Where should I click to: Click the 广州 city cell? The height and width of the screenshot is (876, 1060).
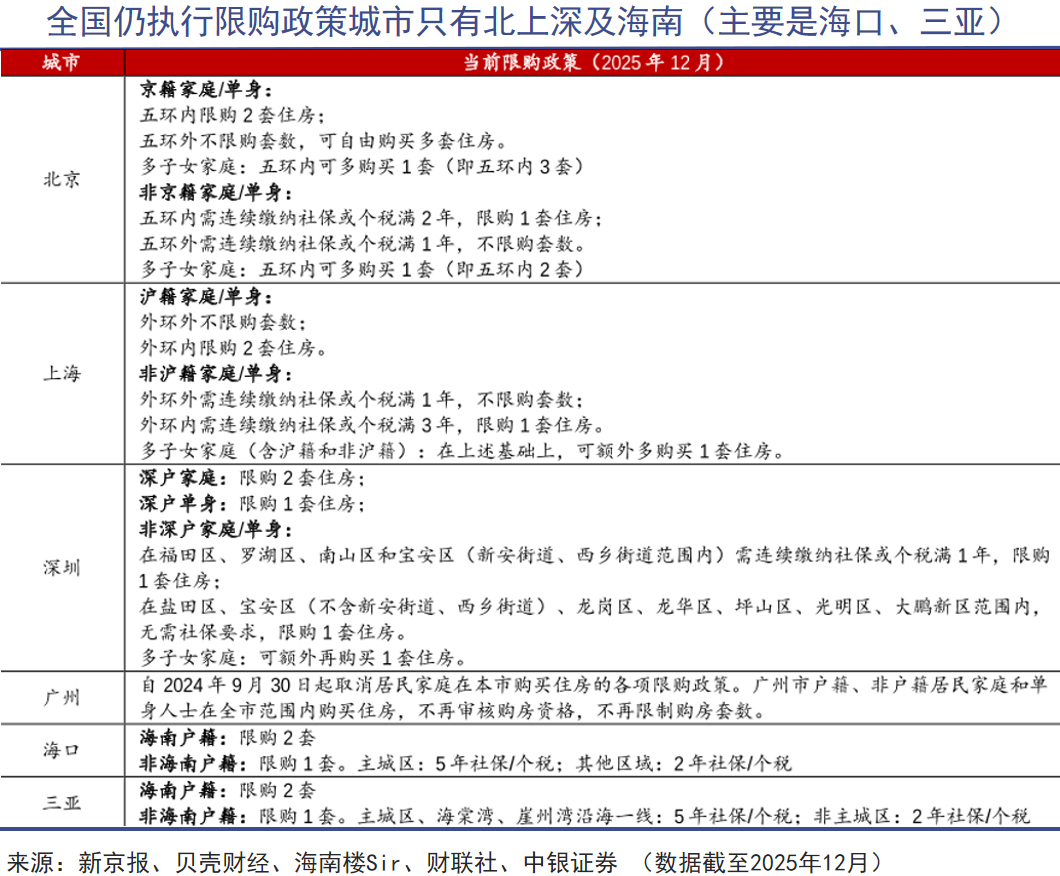coord(62,698)
